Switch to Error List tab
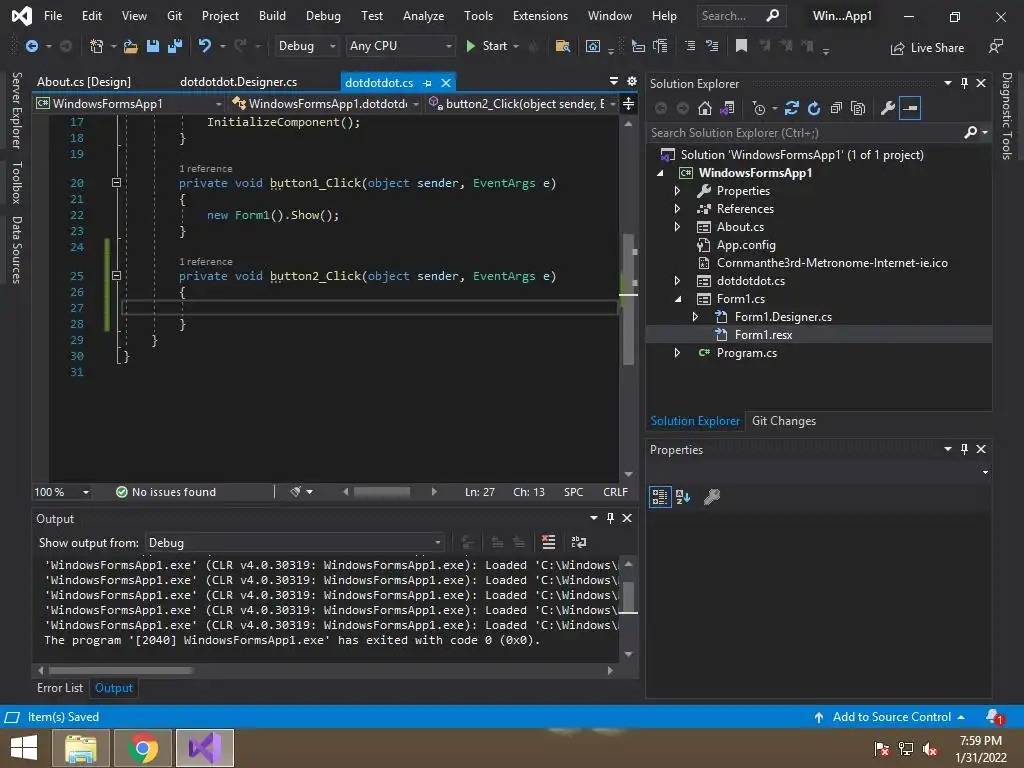This screenshot has width=1024, height=768. point(59,688)
